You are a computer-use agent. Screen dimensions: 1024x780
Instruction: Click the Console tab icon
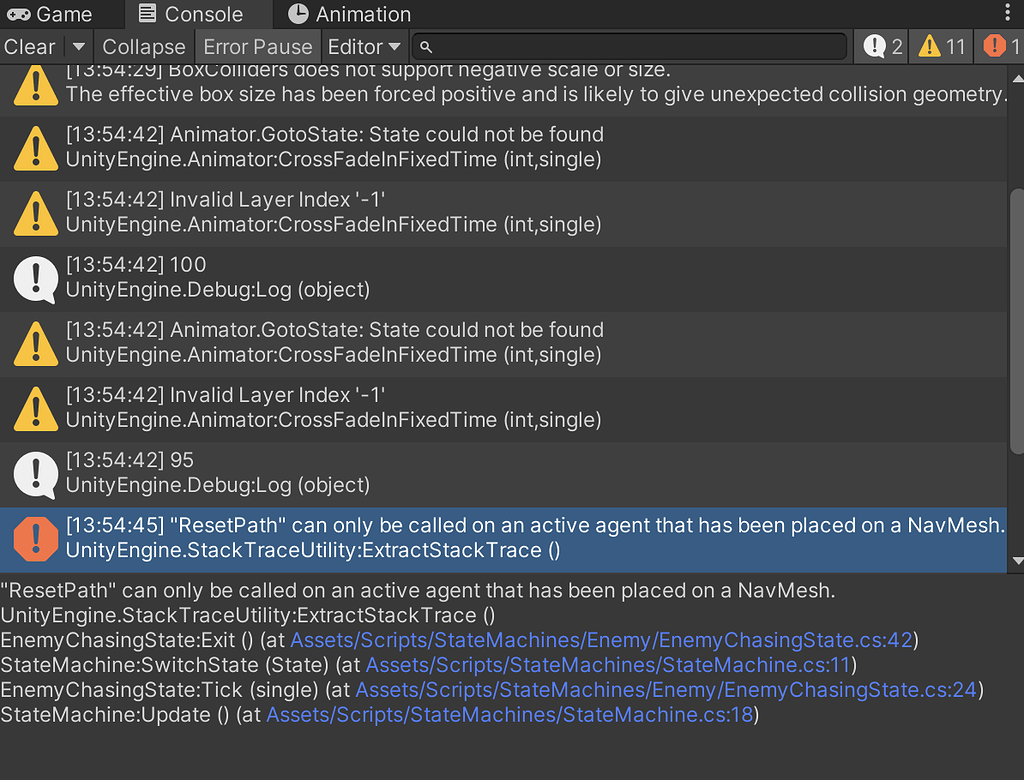point(148,14)
